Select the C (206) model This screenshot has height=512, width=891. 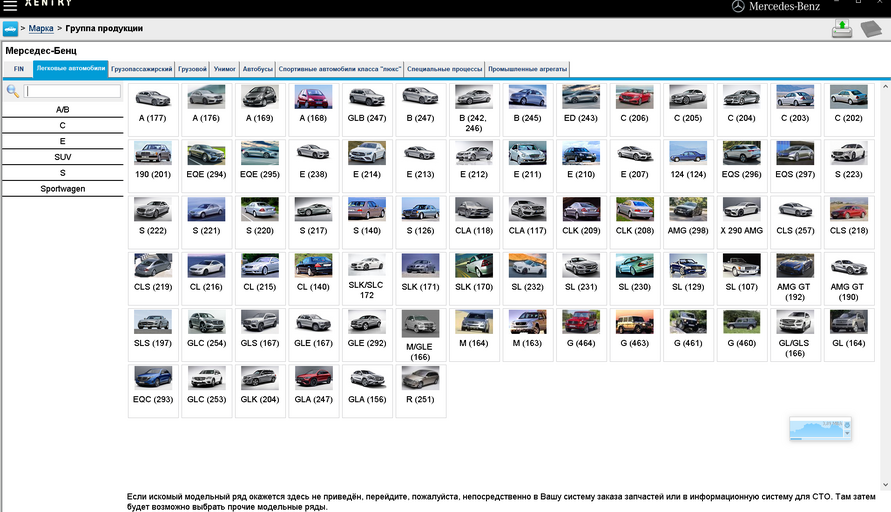(634, 110)
